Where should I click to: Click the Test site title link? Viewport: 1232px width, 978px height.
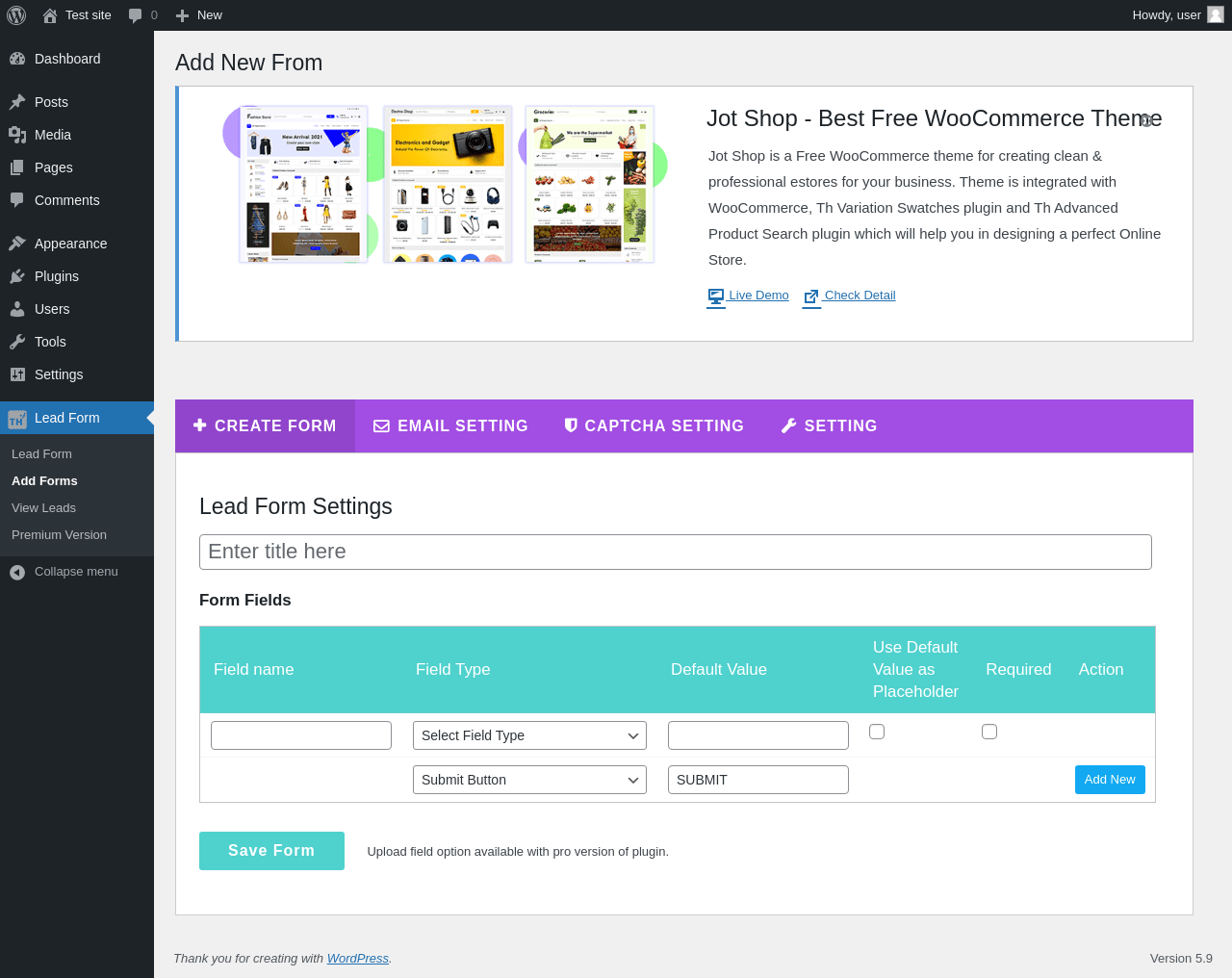click(89, 15)
